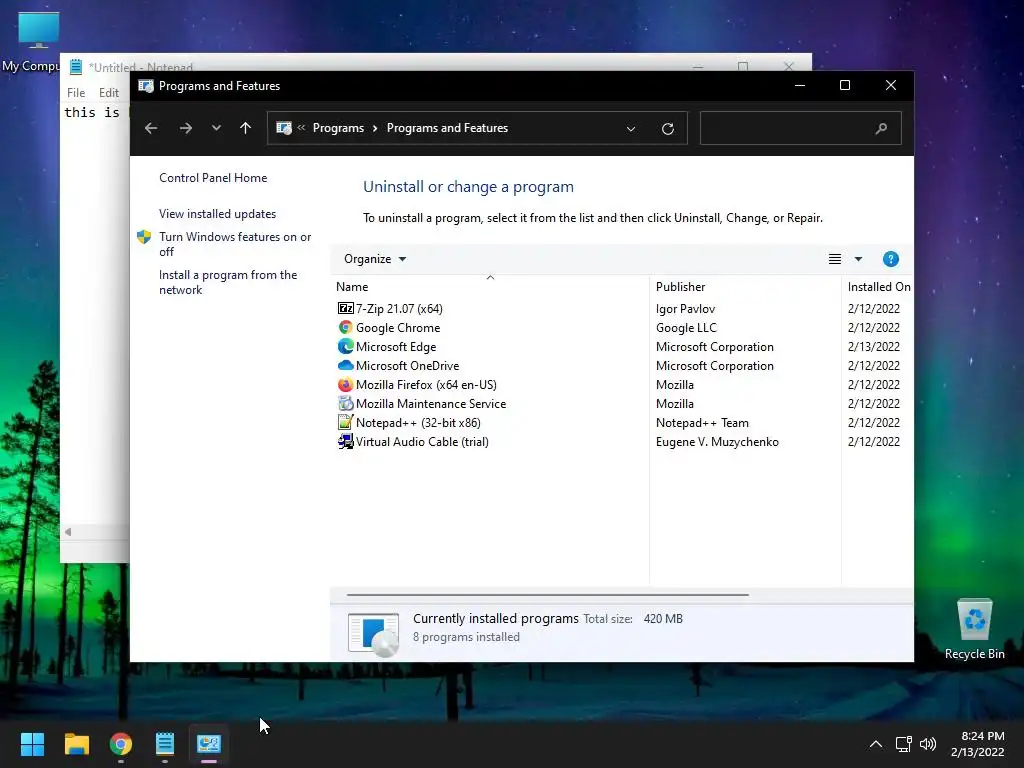Screen dimensions: 1024x768
Task: Open View installed updates link
Action: click(x=217, y=214)
